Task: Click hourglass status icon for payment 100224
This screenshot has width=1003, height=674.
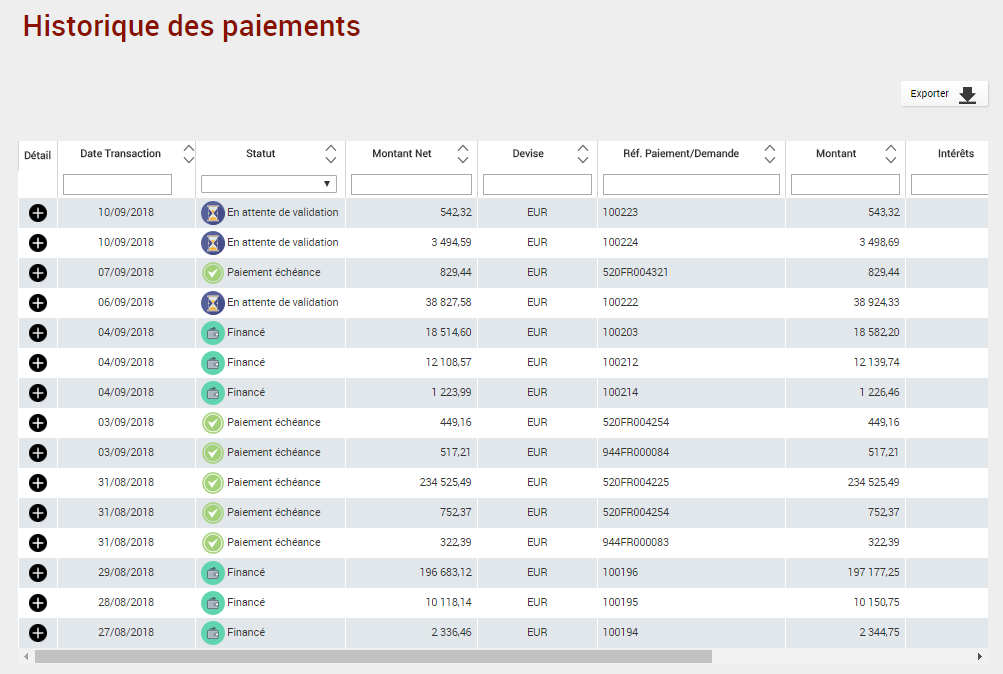Action: 213,243
